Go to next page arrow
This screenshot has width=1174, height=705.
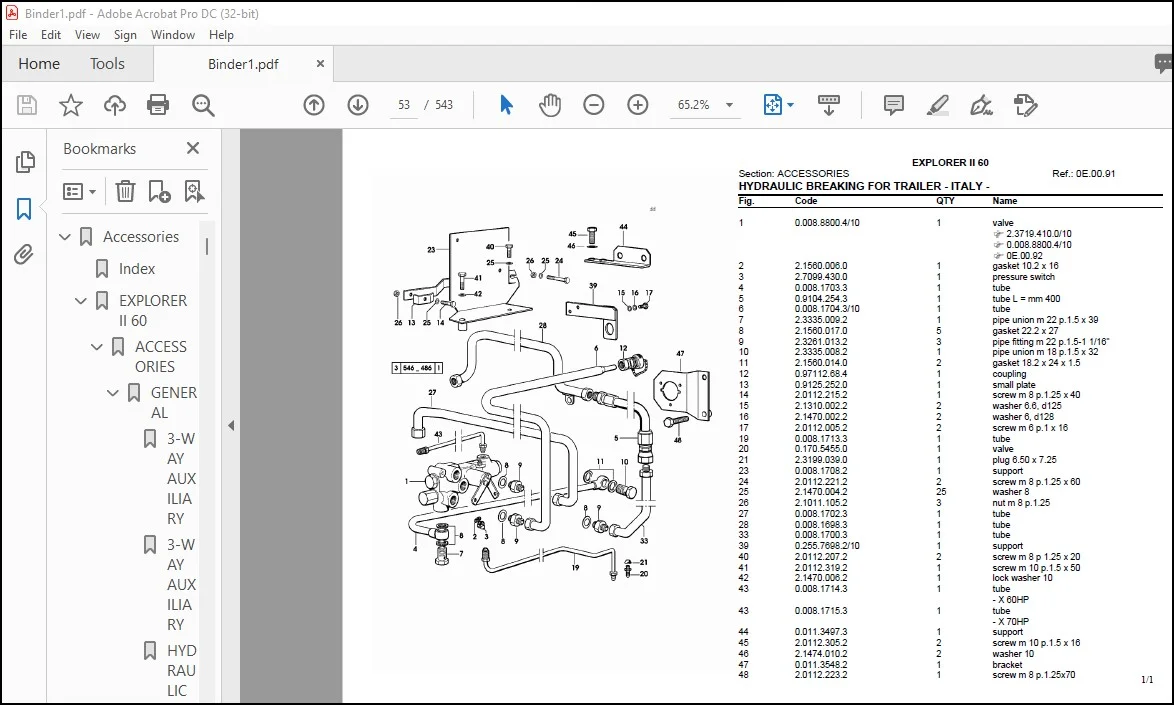358,105
